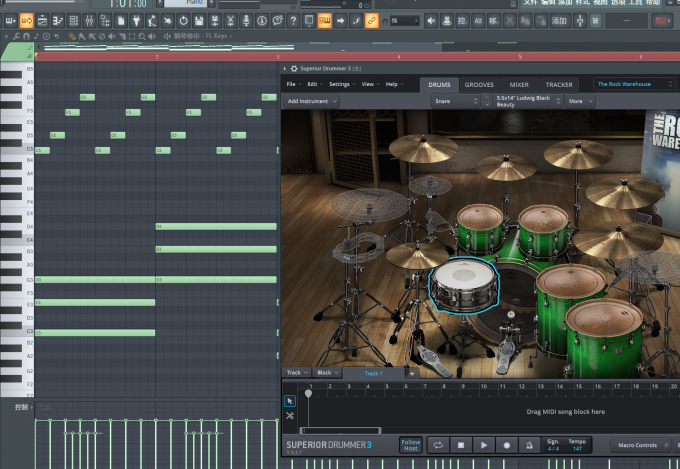The width and height of the screenshot is (680, 469).
Task: Switch to the TRACKER tab
Action: 559,85
